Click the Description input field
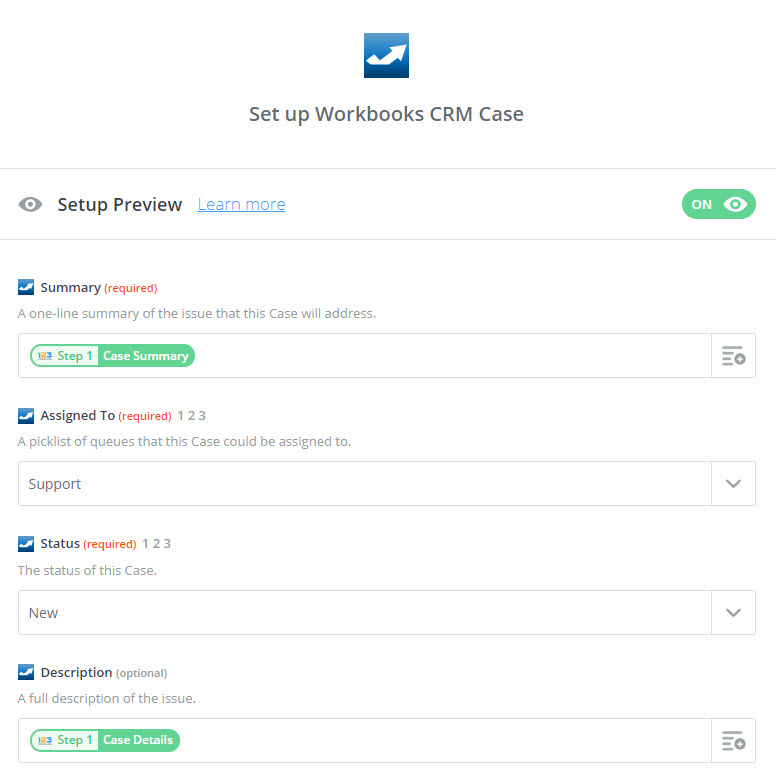The width and height of the screenshot is (776, 776). tap(364, 740)
